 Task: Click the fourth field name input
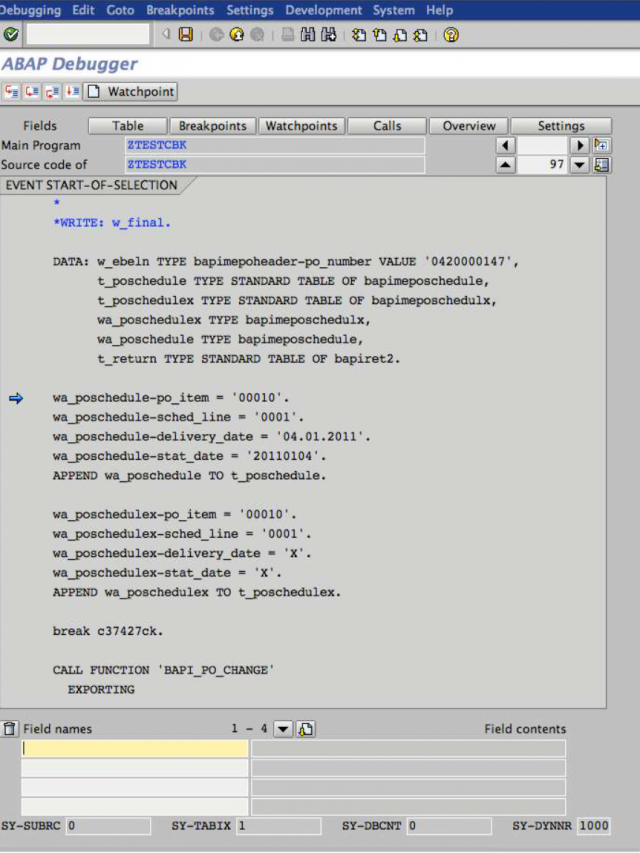[x=135, y=806]
